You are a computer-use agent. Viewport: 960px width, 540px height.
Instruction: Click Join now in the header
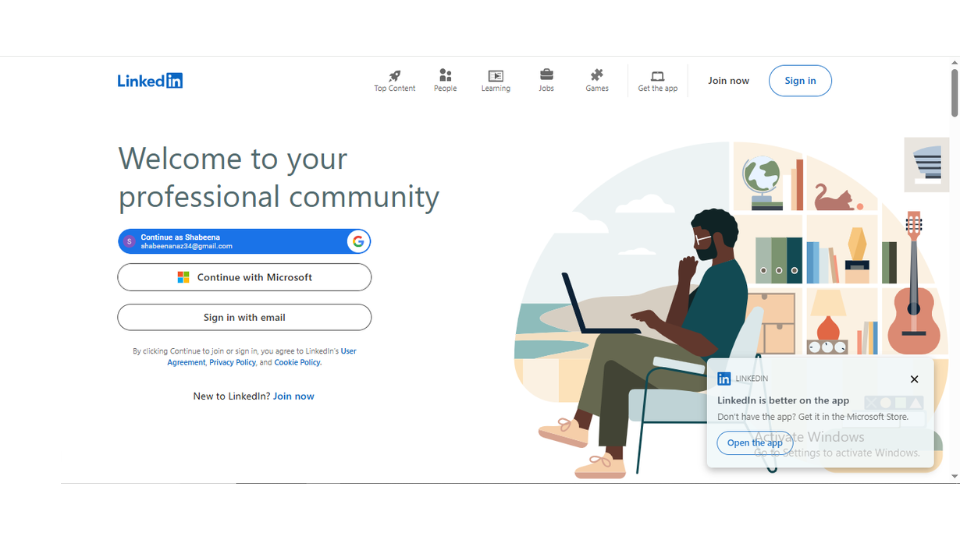pyautogui.click(x=728, y=81)
